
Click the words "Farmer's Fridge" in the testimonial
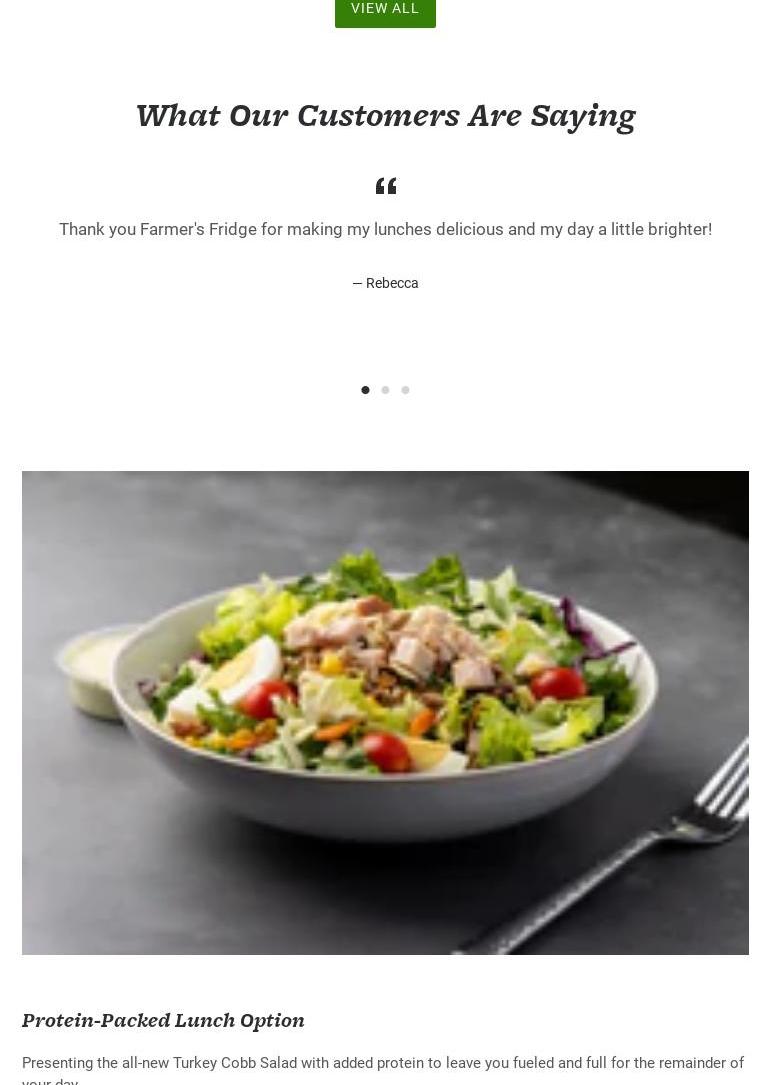(198, 229)
